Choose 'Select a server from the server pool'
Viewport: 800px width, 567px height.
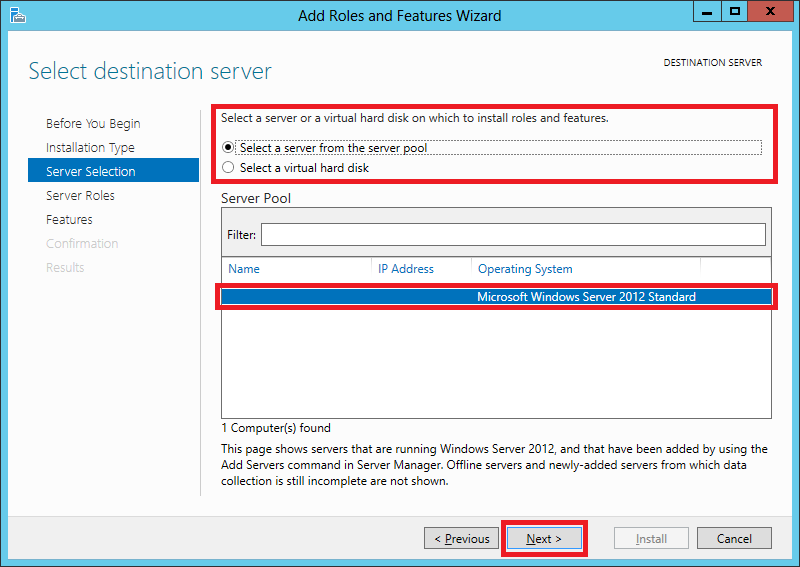pyautogui.click(x=228, y=147)
